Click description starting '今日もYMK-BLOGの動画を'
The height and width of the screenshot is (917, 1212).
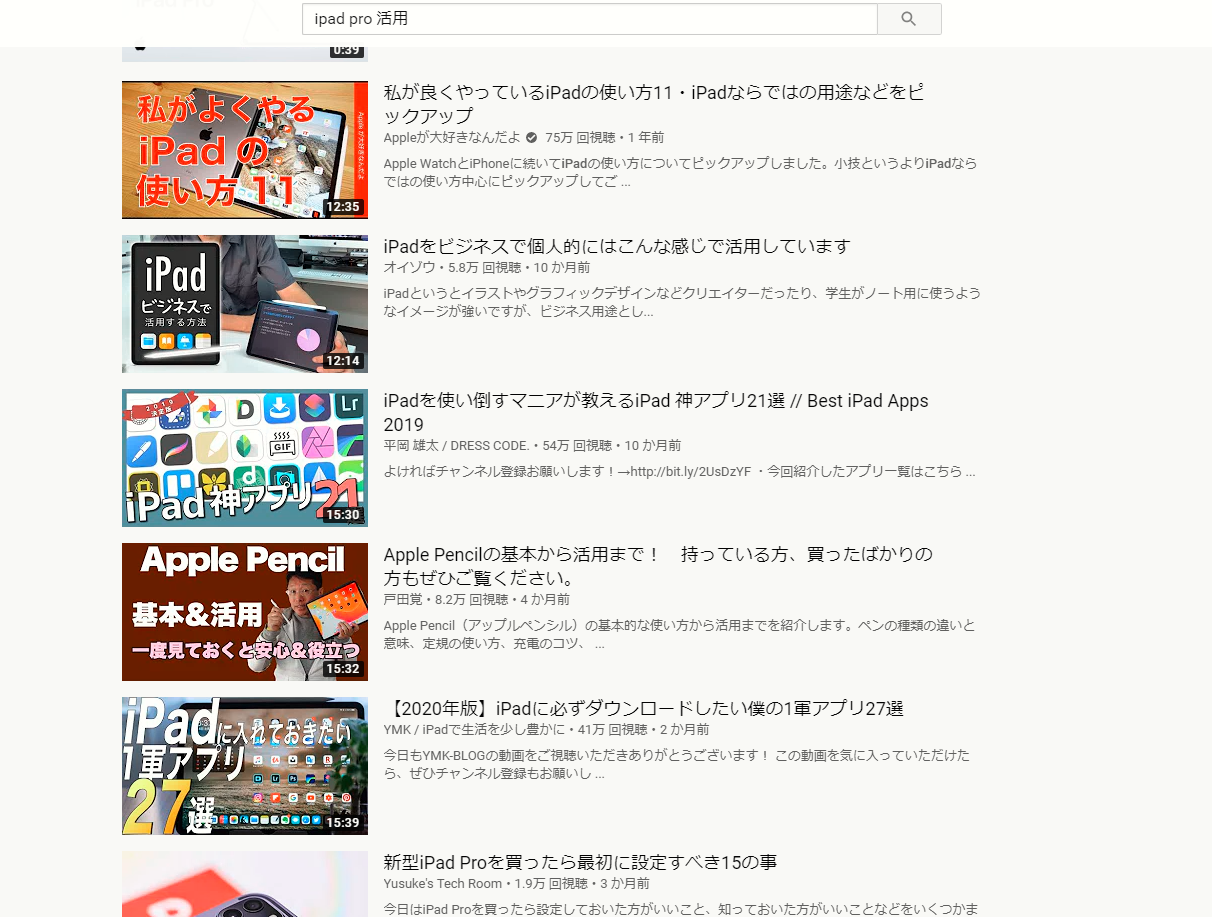(x=677, y=764)
